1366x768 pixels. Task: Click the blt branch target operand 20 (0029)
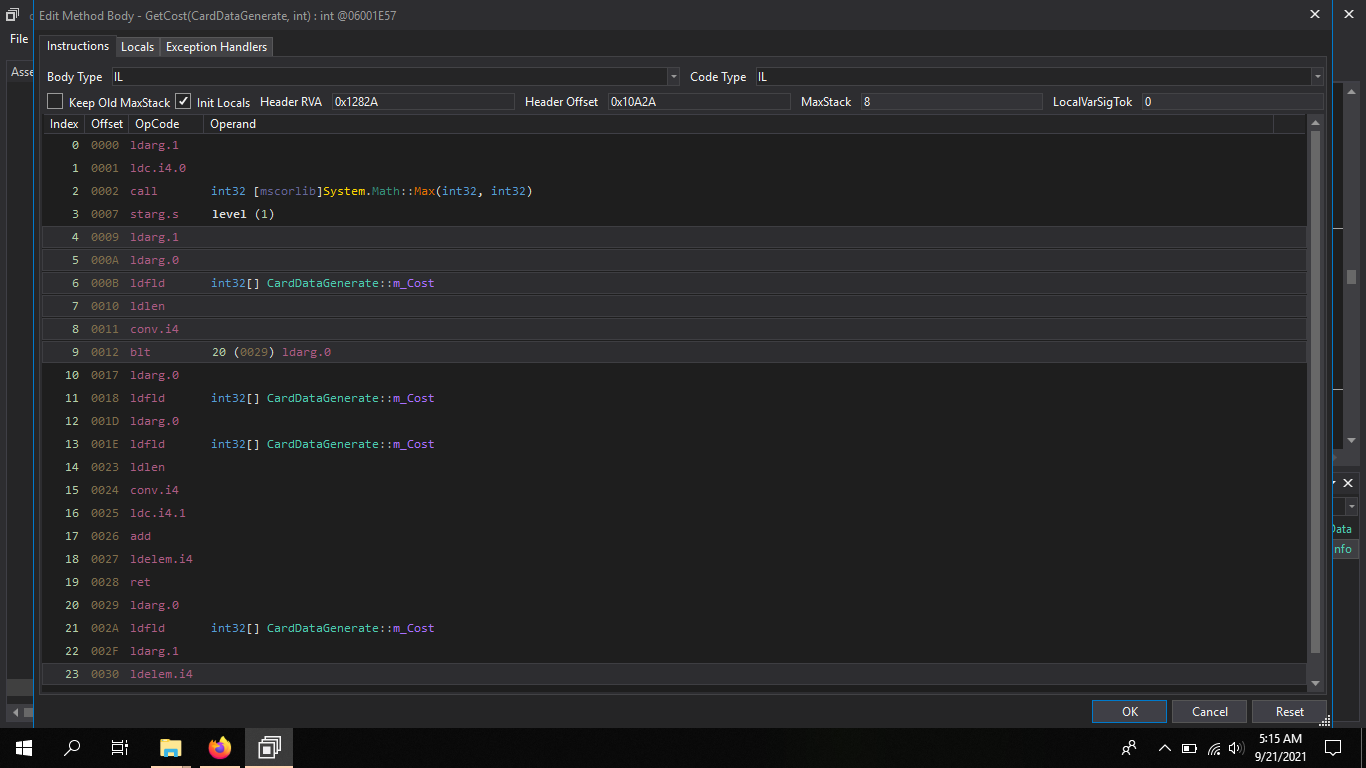coord(271,352)
